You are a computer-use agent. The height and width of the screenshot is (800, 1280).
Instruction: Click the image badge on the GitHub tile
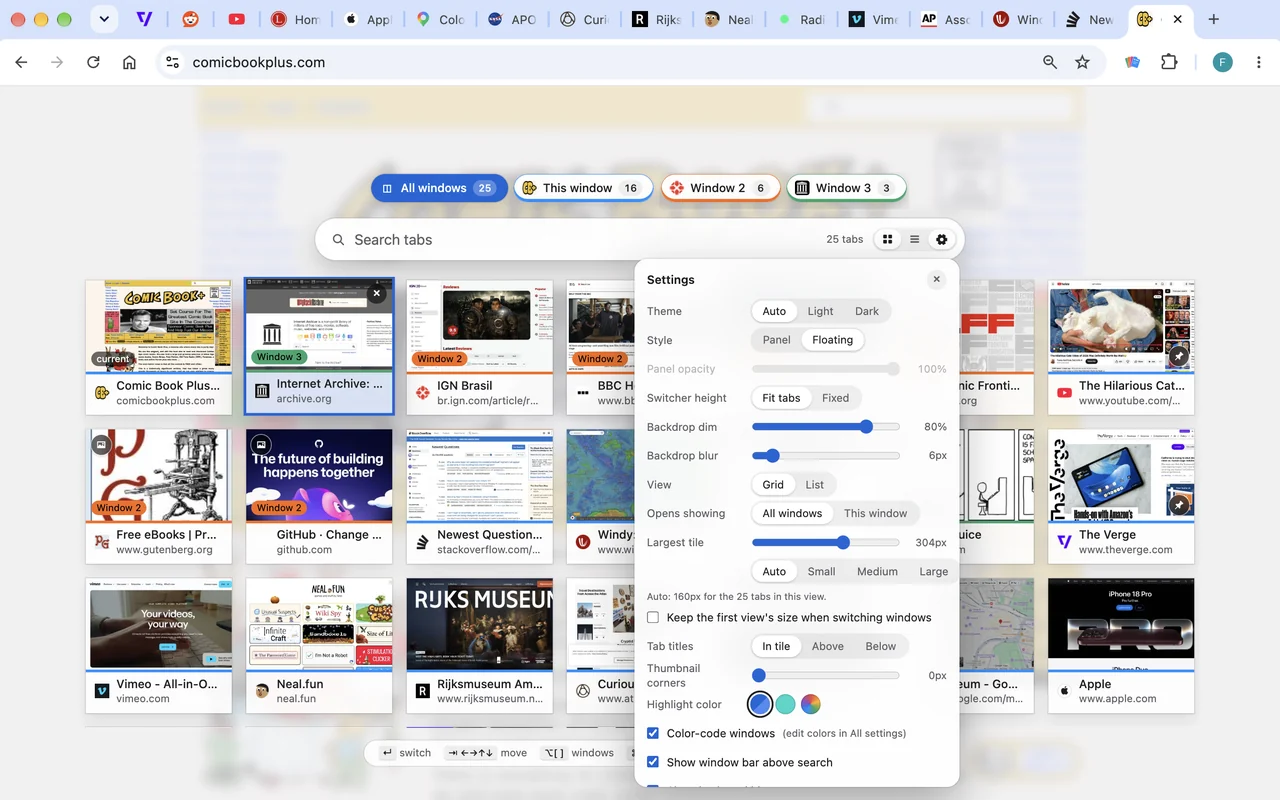pyautogui.click(x=261, y=445)
